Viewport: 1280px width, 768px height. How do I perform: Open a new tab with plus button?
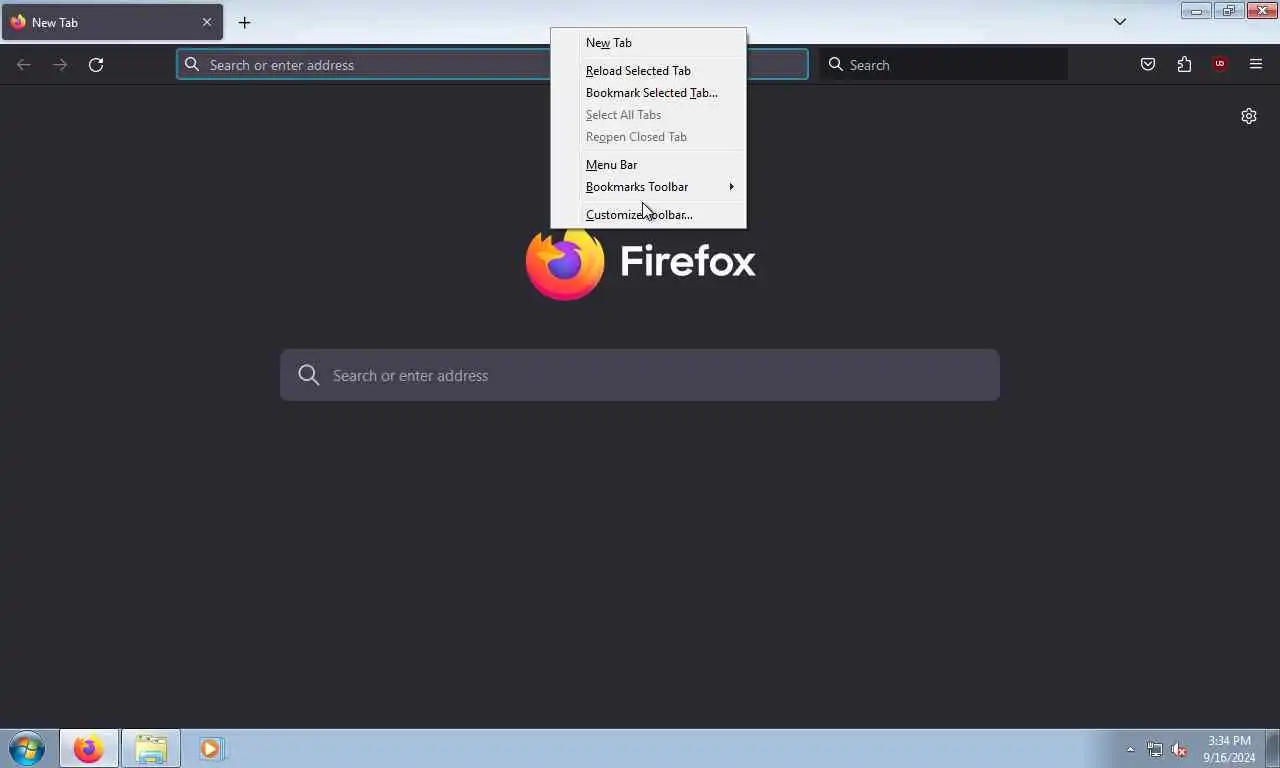tap(244, 22)
